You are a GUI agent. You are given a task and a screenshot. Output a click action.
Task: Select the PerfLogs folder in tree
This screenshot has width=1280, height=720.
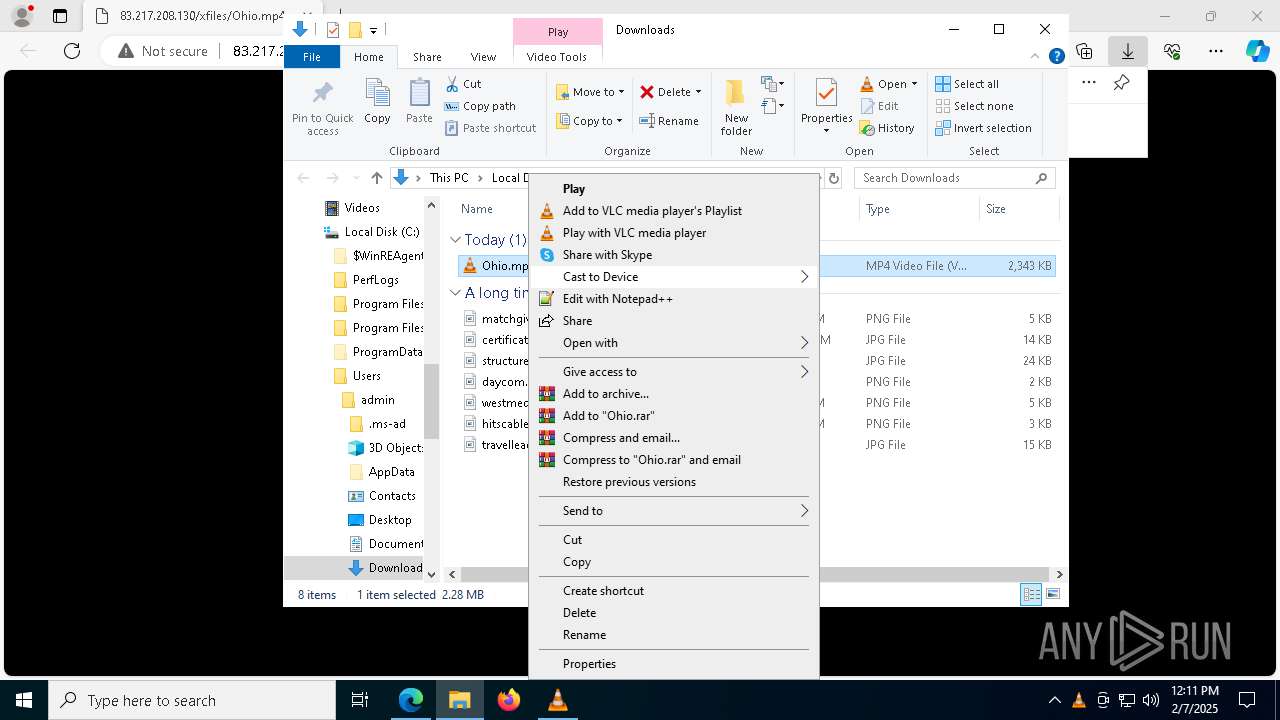tap(375, 280)
